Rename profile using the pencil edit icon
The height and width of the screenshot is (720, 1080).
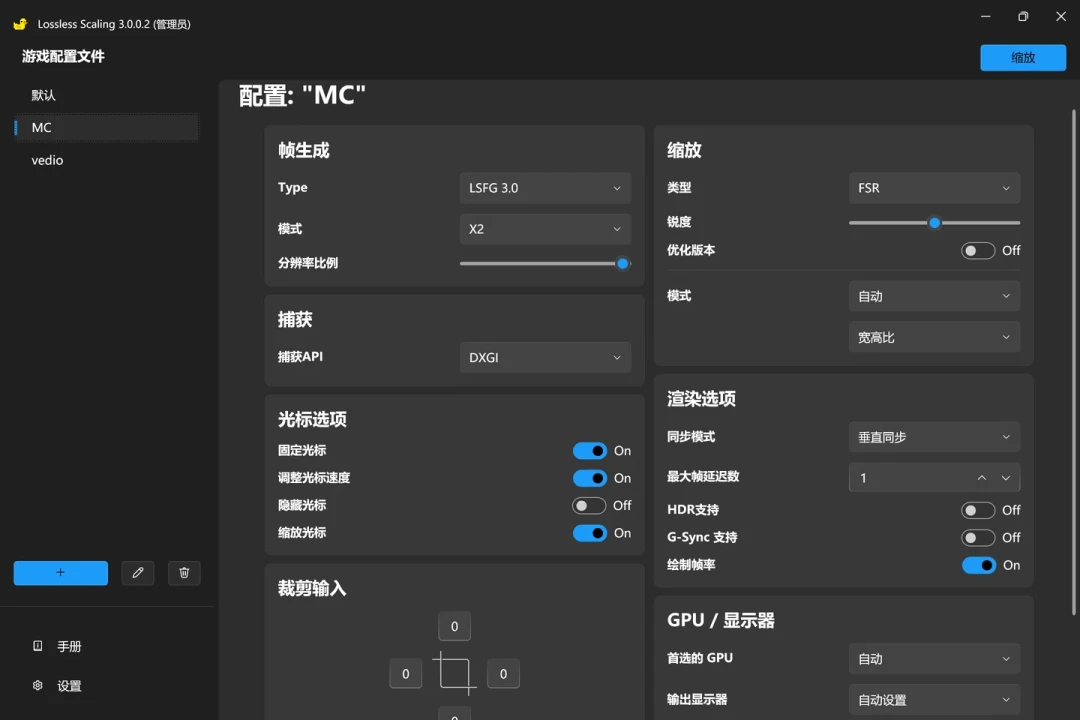(x=138, y=573)
